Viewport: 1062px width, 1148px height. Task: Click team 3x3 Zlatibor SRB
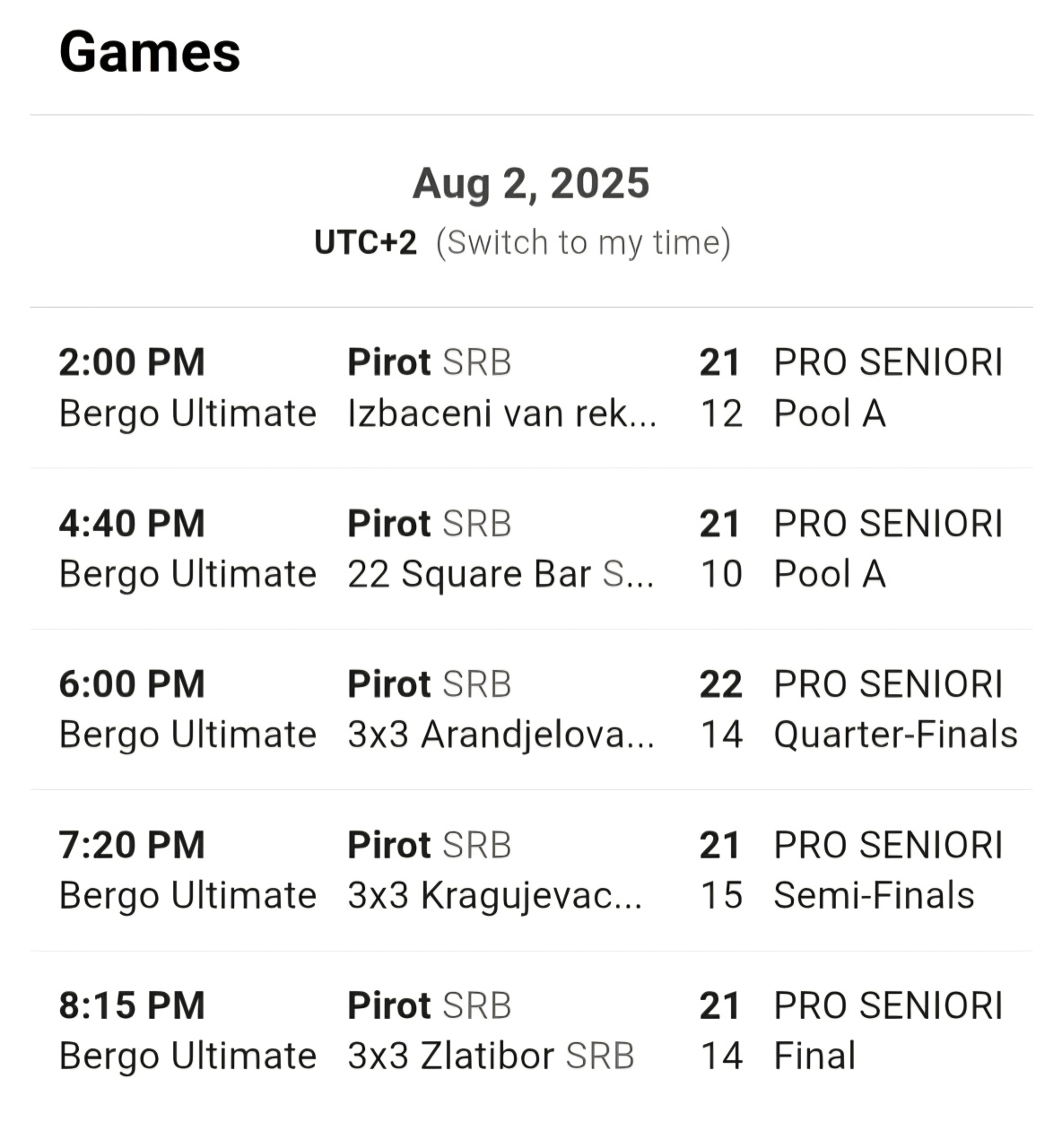point(491,1057)
